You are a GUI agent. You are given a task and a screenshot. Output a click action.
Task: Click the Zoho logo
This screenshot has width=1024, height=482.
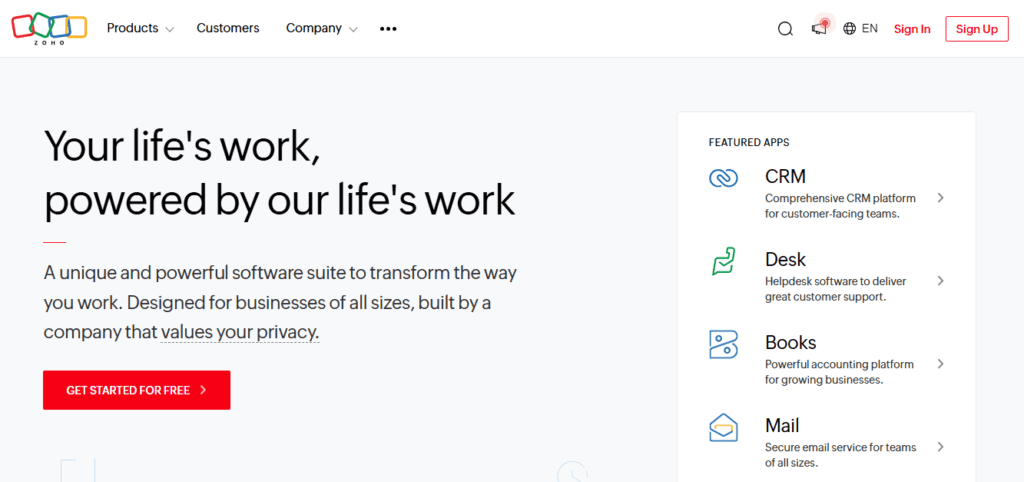[x=49, y=28]
